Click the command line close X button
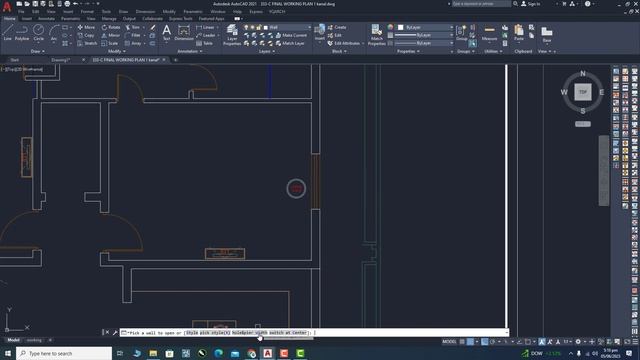 [107, 332]
